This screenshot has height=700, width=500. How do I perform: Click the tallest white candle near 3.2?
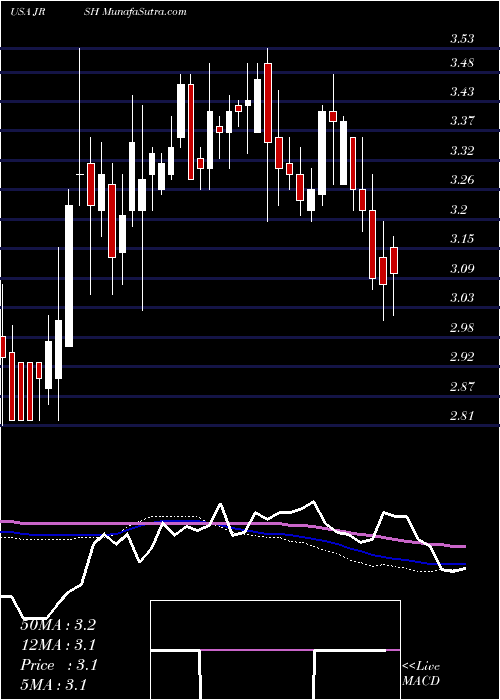tap(69, 276)
